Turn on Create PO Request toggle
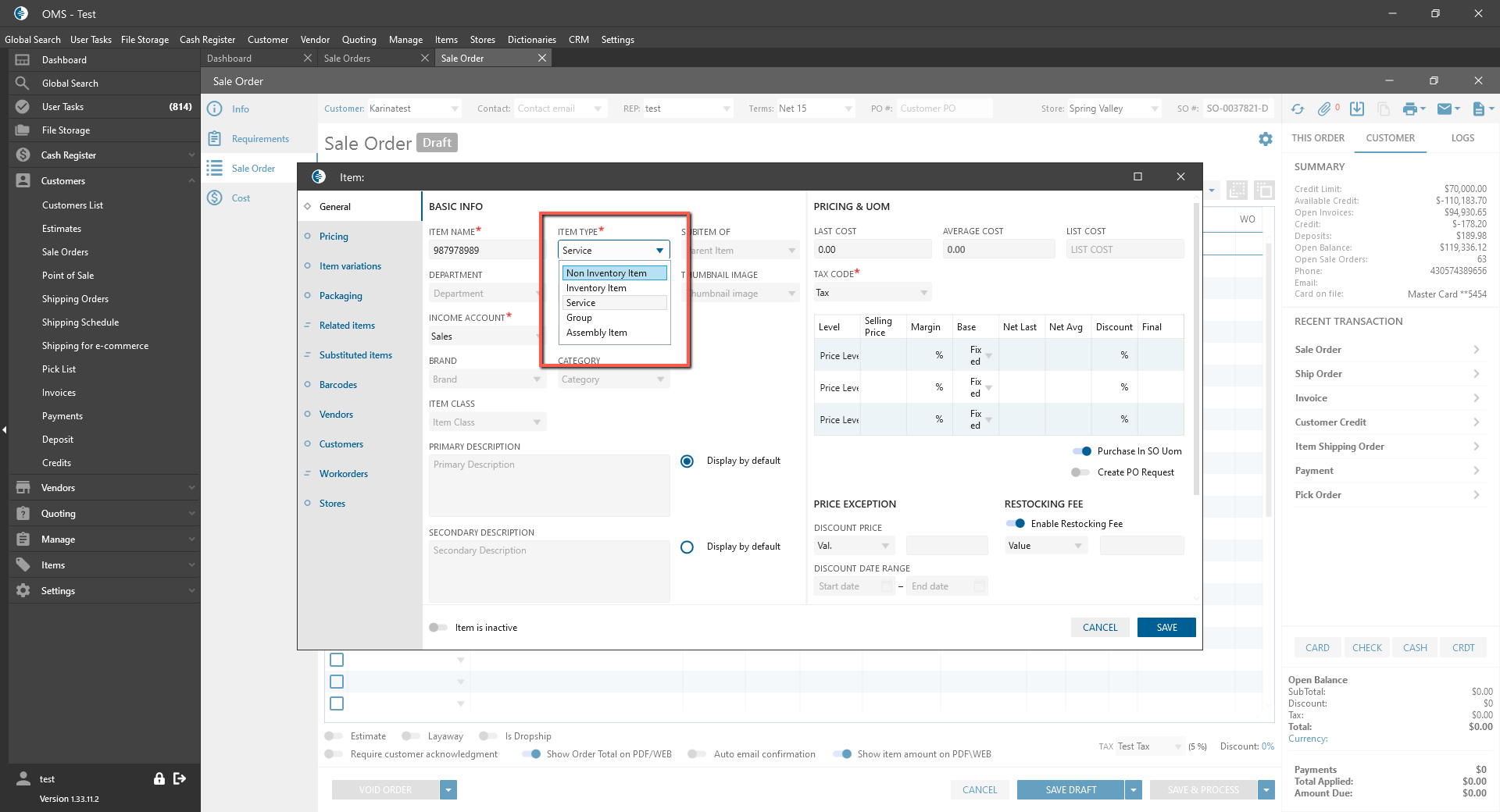 1080,472
